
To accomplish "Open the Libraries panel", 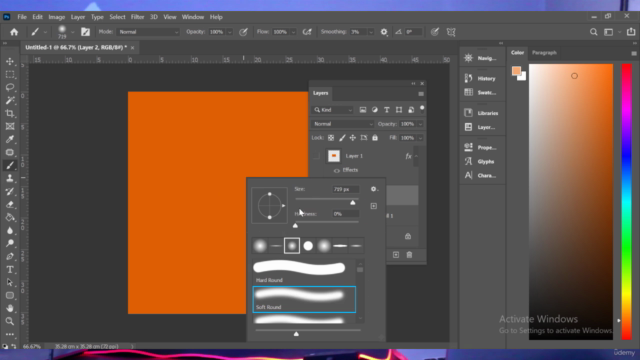I will [x=482, y=113].
